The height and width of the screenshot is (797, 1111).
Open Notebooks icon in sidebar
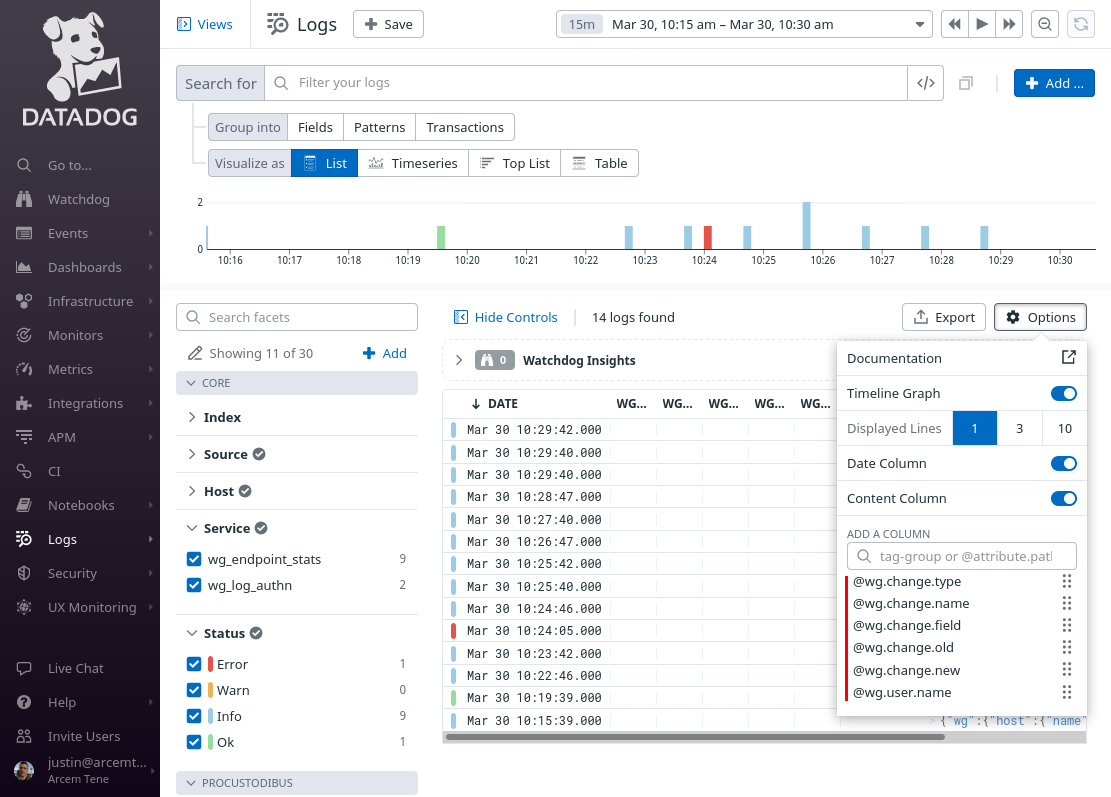24,505
